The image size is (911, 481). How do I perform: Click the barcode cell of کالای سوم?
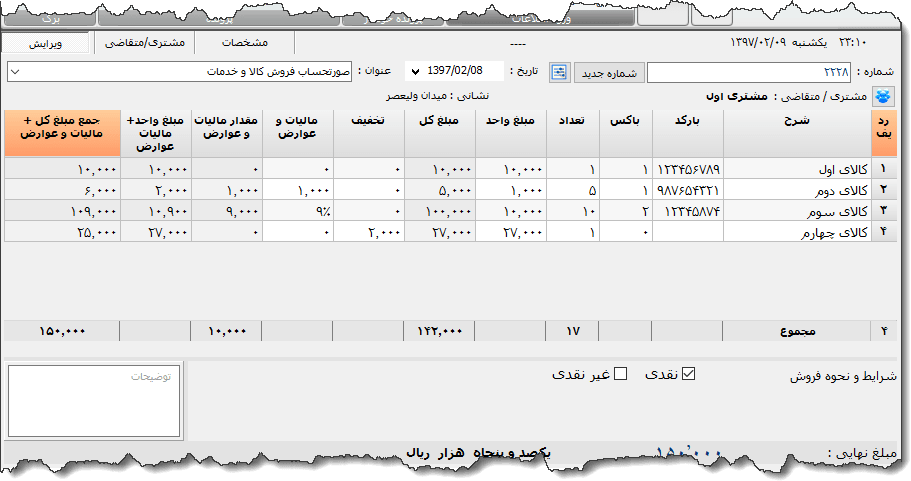(x=687, y=211)
